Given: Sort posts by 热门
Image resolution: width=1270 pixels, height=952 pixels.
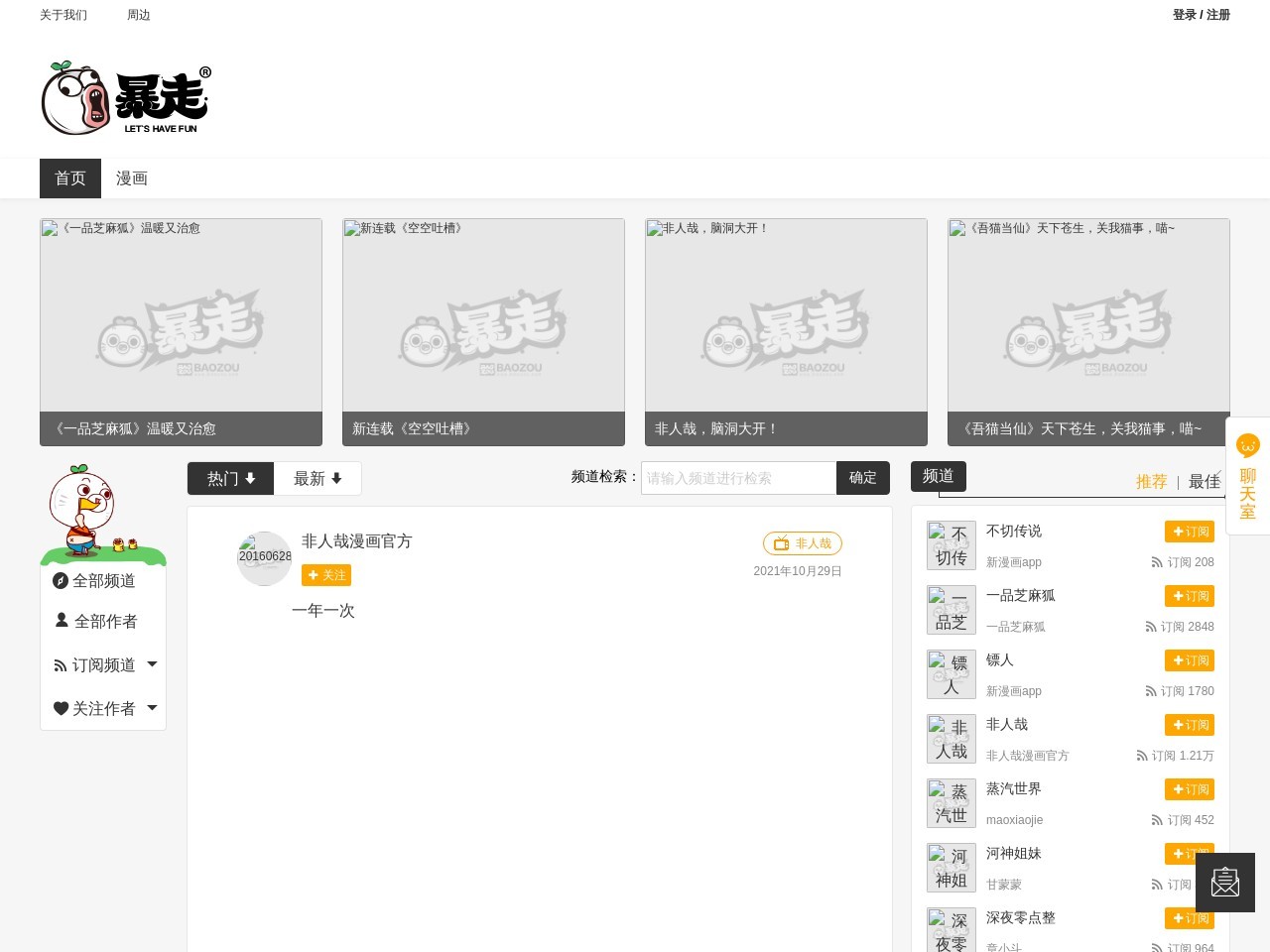Looking at the screenshot, I should (230, 478).
